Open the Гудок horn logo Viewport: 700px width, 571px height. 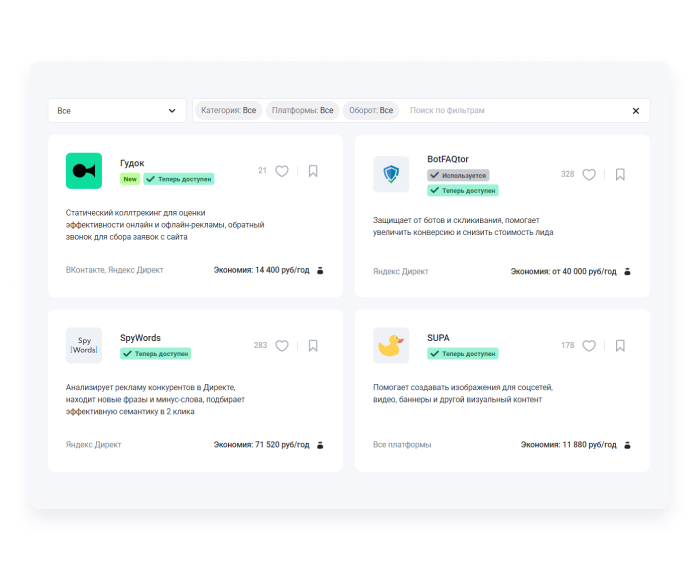point(84,171)
